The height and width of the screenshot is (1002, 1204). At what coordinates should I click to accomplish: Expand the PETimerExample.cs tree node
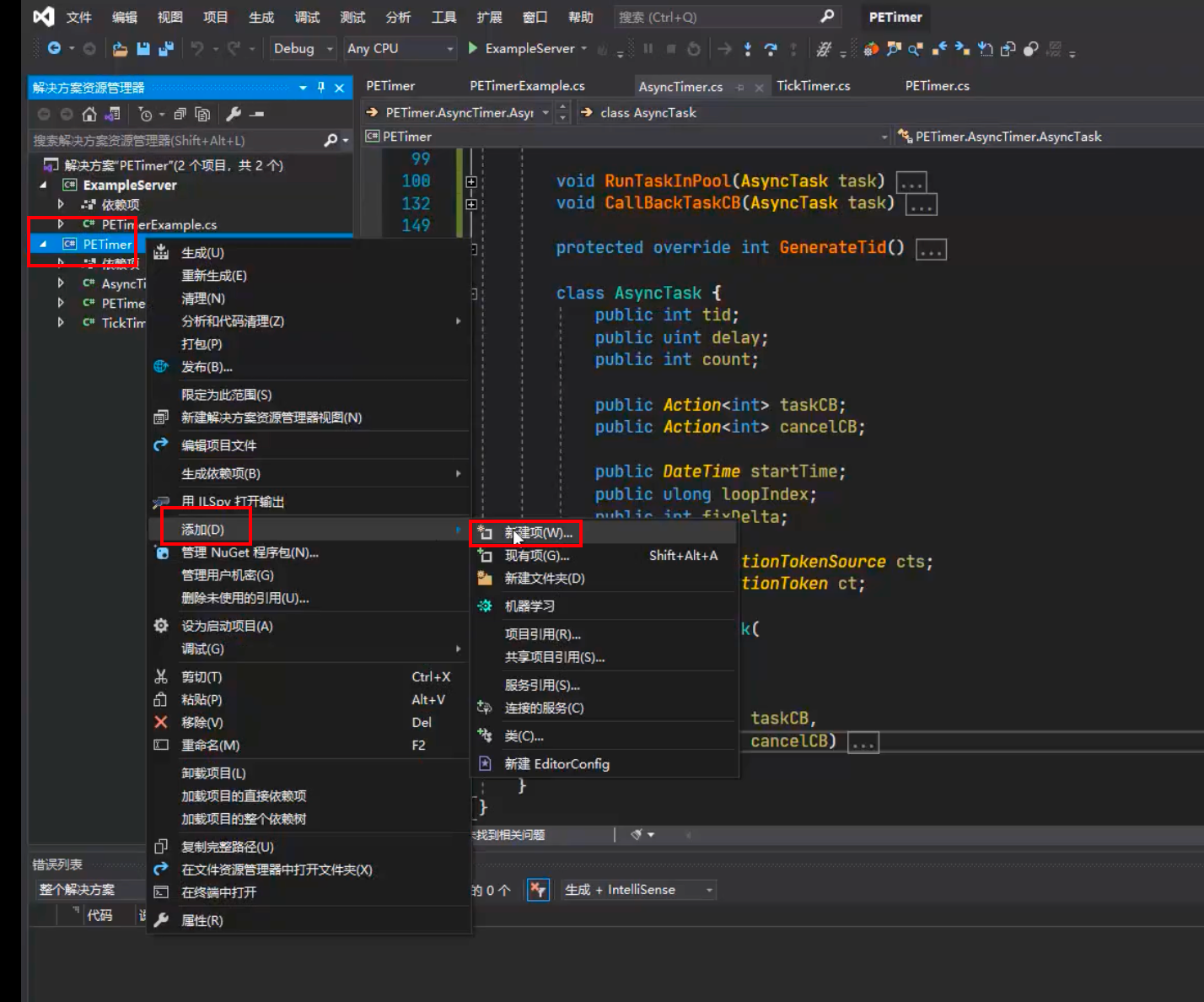click(x=61, y=224)
